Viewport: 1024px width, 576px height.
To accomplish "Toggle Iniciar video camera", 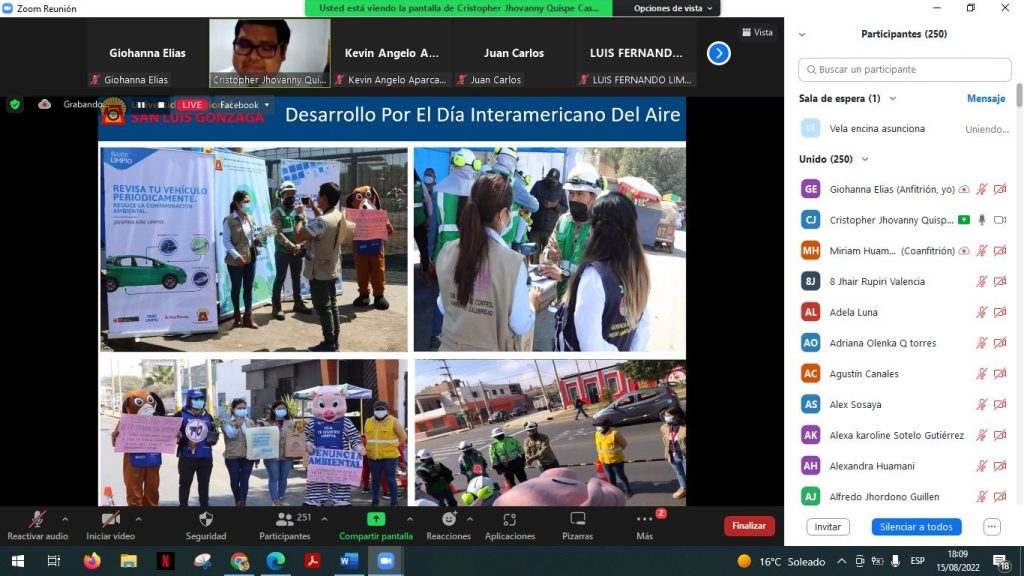I will (110, 519).
